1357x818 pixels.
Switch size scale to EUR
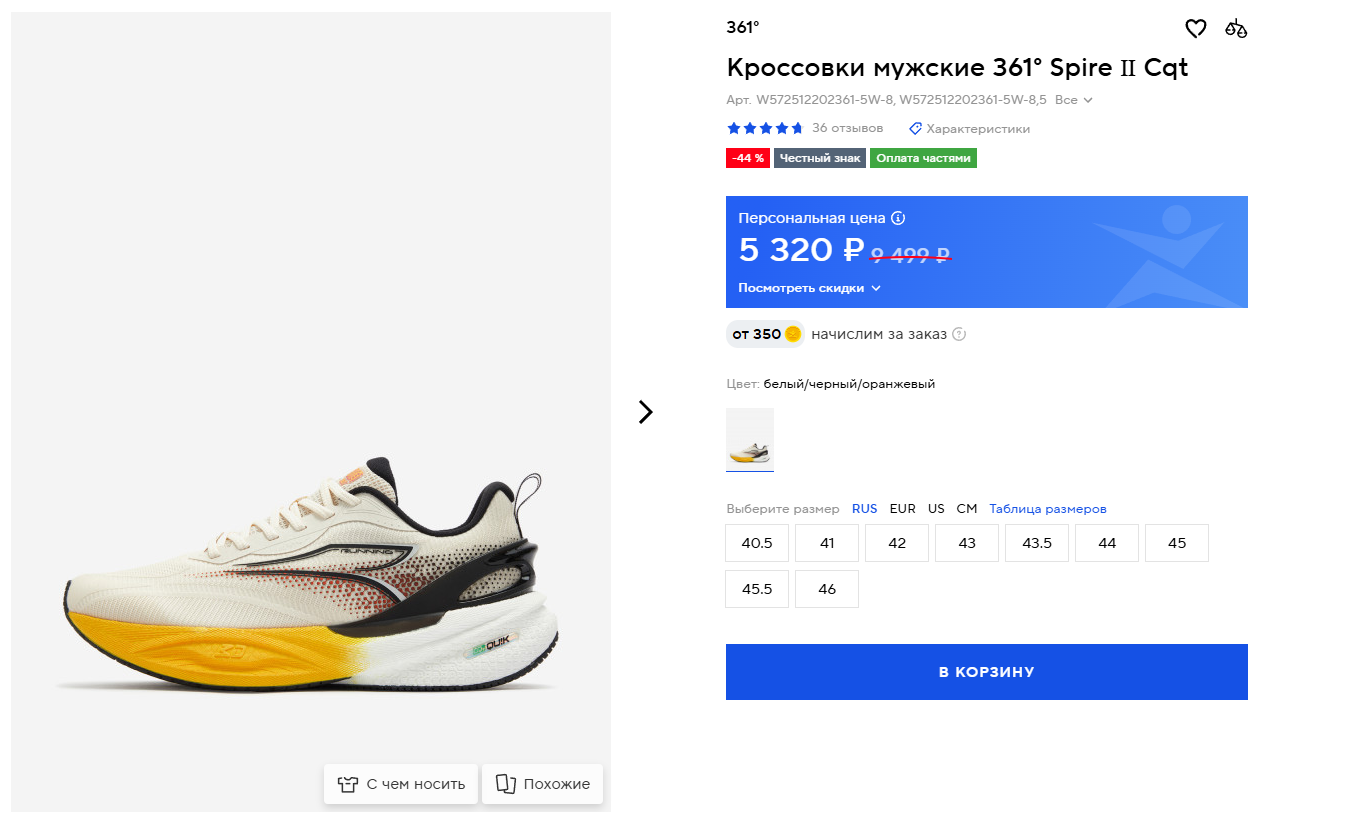point(902,509)
